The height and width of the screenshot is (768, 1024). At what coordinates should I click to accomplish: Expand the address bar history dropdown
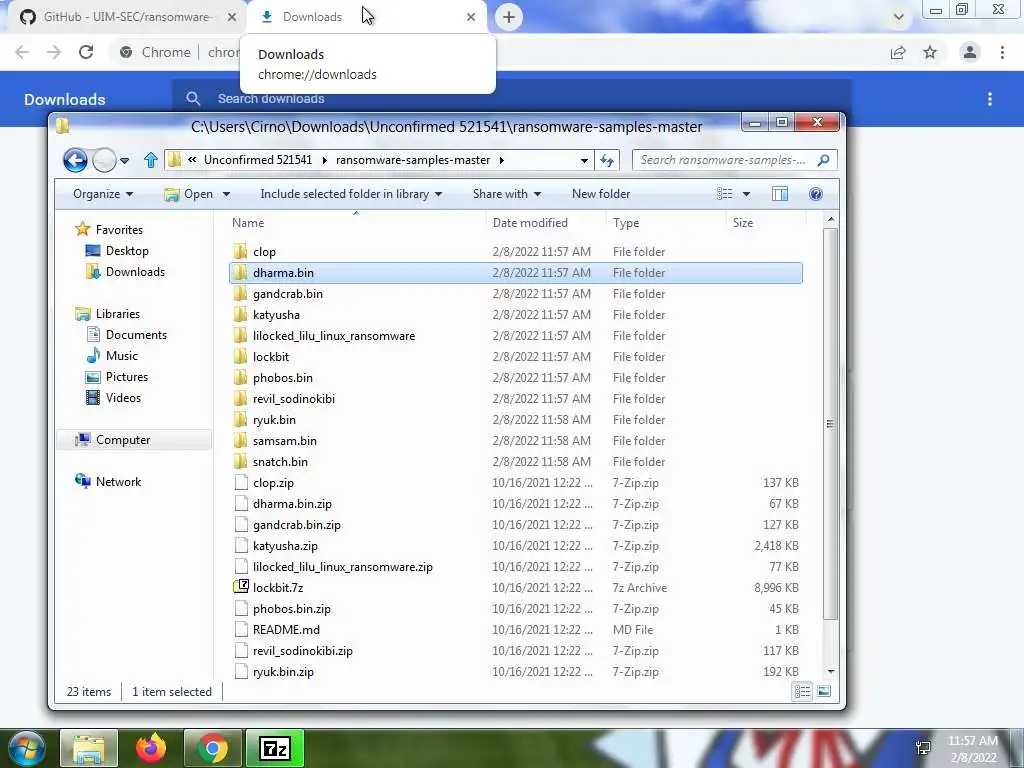pyautogui.click(x=584, y=160)
